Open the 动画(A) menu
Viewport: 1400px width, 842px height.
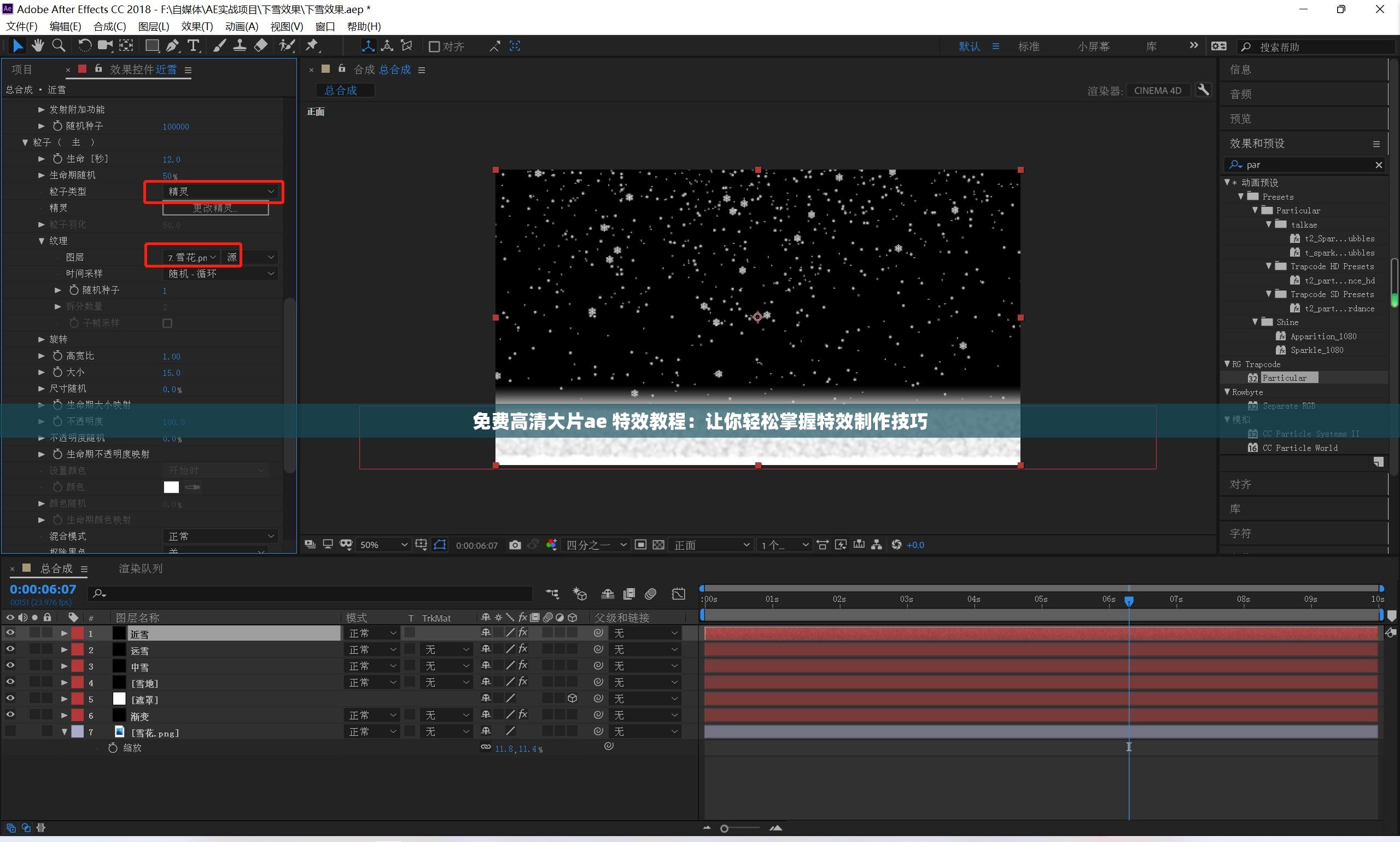[242, 26]
